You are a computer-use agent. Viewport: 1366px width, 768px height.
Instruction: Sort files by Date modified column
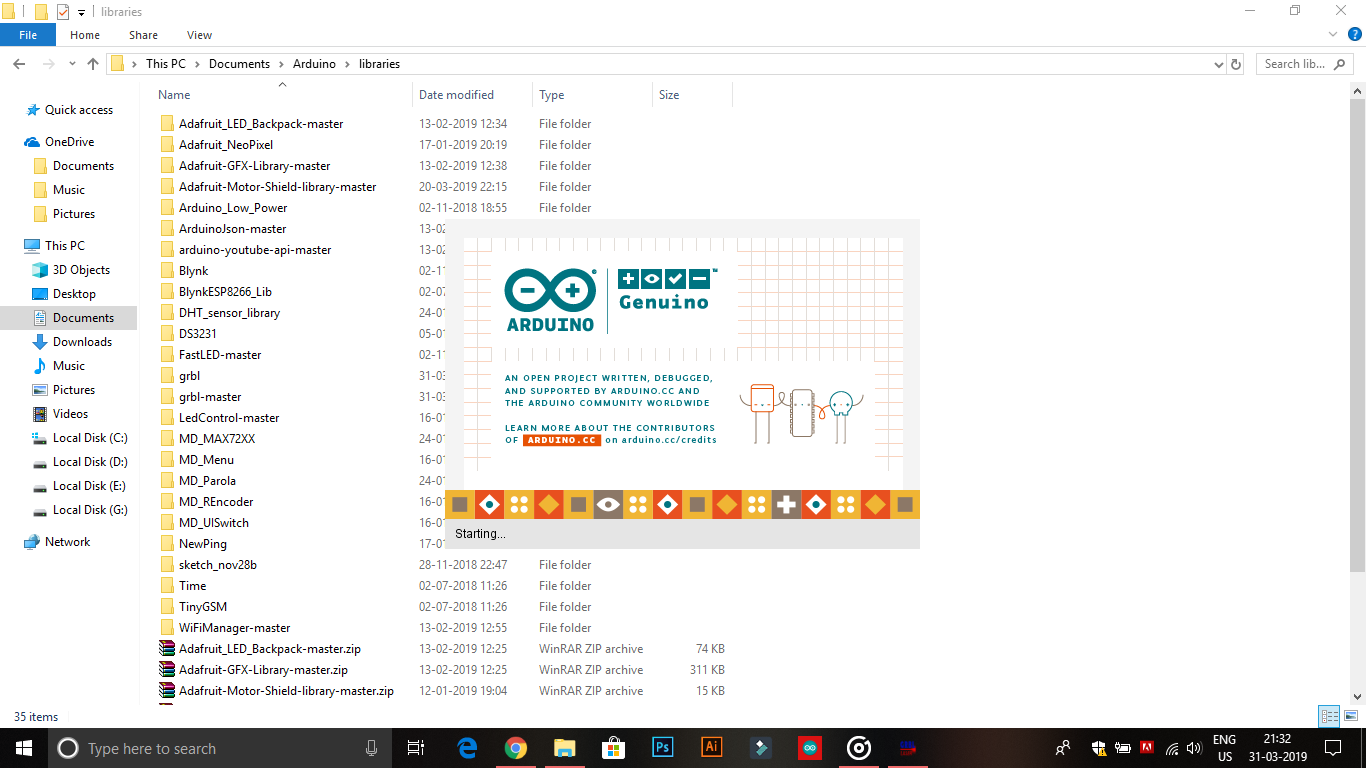point(458,94)
